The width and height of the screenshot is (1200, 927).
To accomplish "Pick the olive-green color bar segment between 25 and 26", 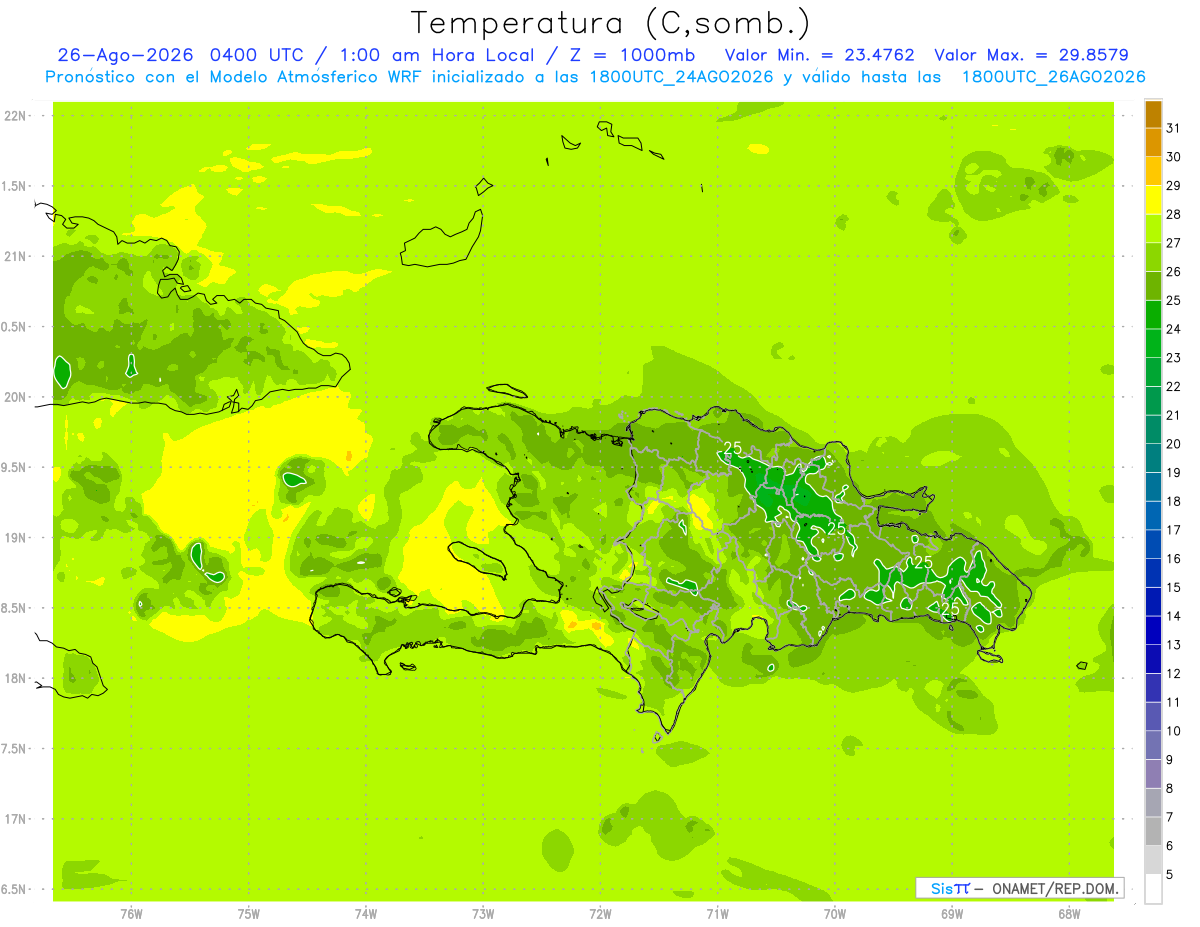I will point(1153,286).
